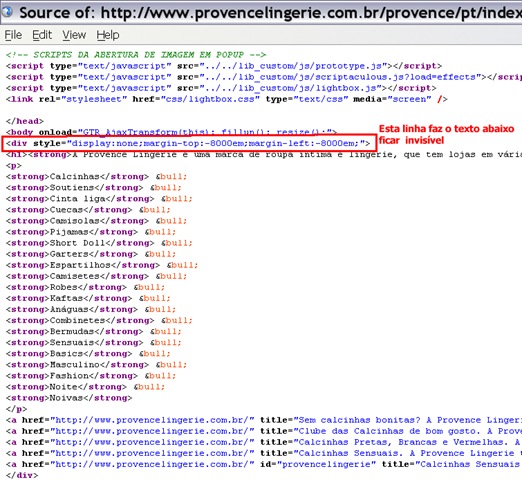This screenshot has width=522, height=480.
Task: Click the Garters strong line
Action: tap(91, 254)
